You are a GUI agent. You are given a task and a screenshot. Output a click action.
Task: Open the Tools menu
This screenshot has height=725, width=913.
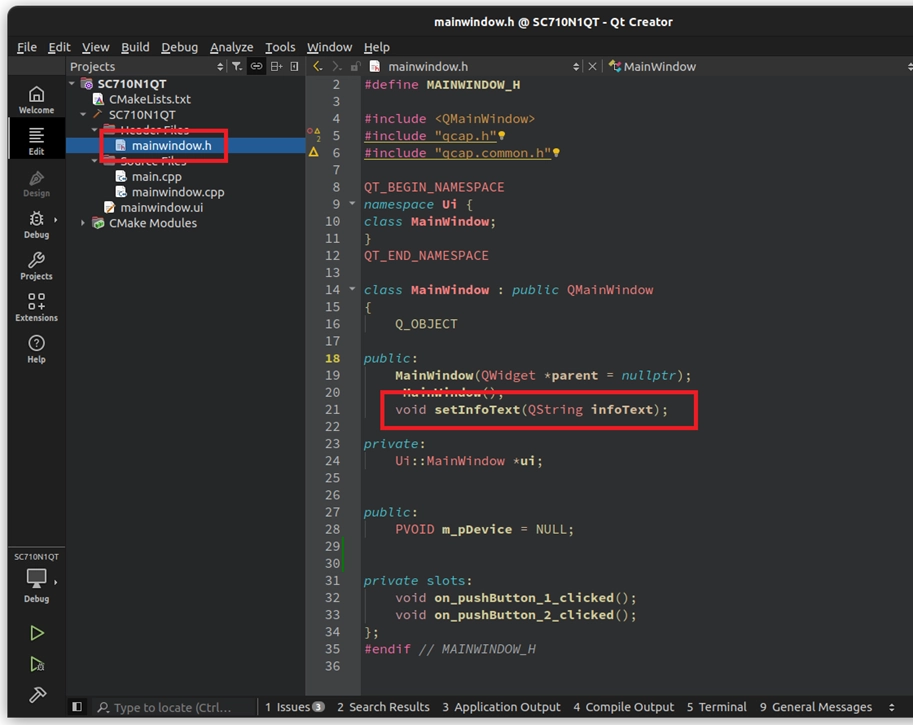(x=280, y=47)
